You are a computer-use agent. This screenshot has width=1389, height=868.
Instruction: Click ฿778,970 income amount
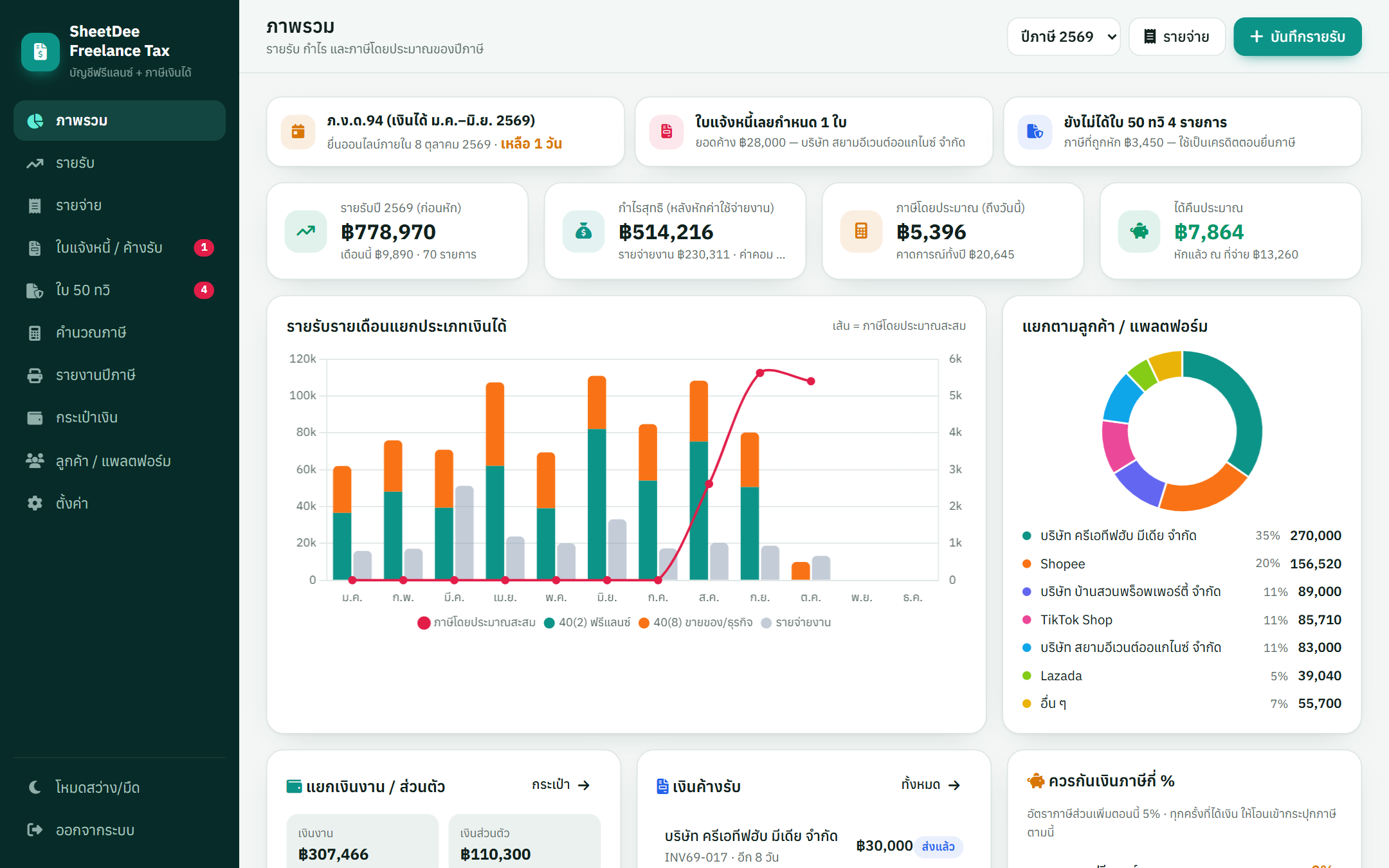pyautogui.click(x=388, y=231)
